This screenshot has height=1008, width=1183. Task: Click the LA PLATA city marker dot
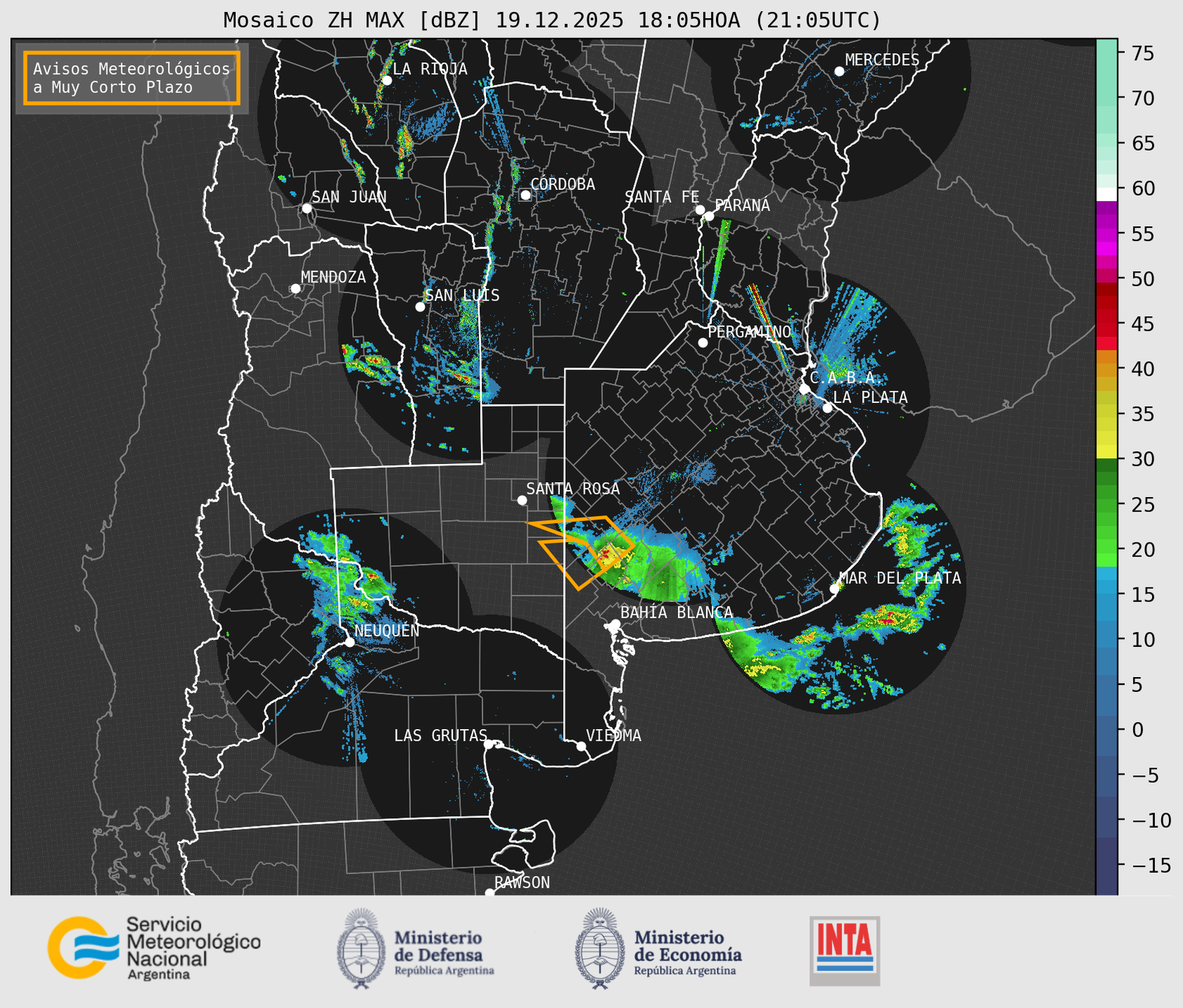(827, 408)
